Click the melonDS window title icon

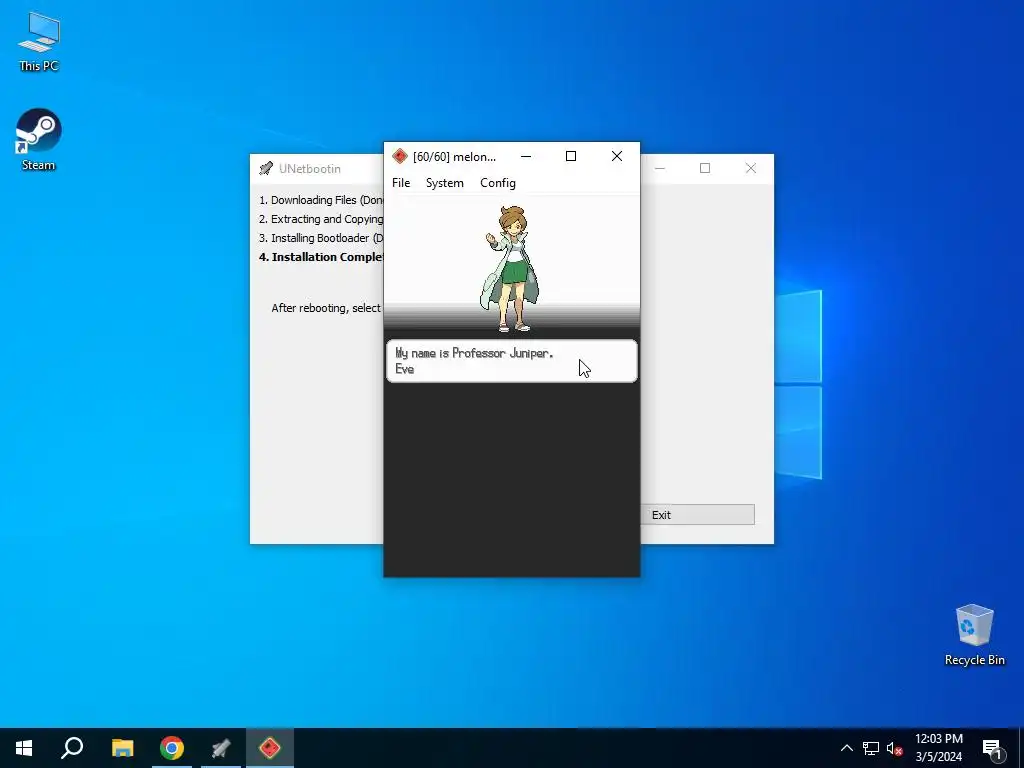point(400,157)
